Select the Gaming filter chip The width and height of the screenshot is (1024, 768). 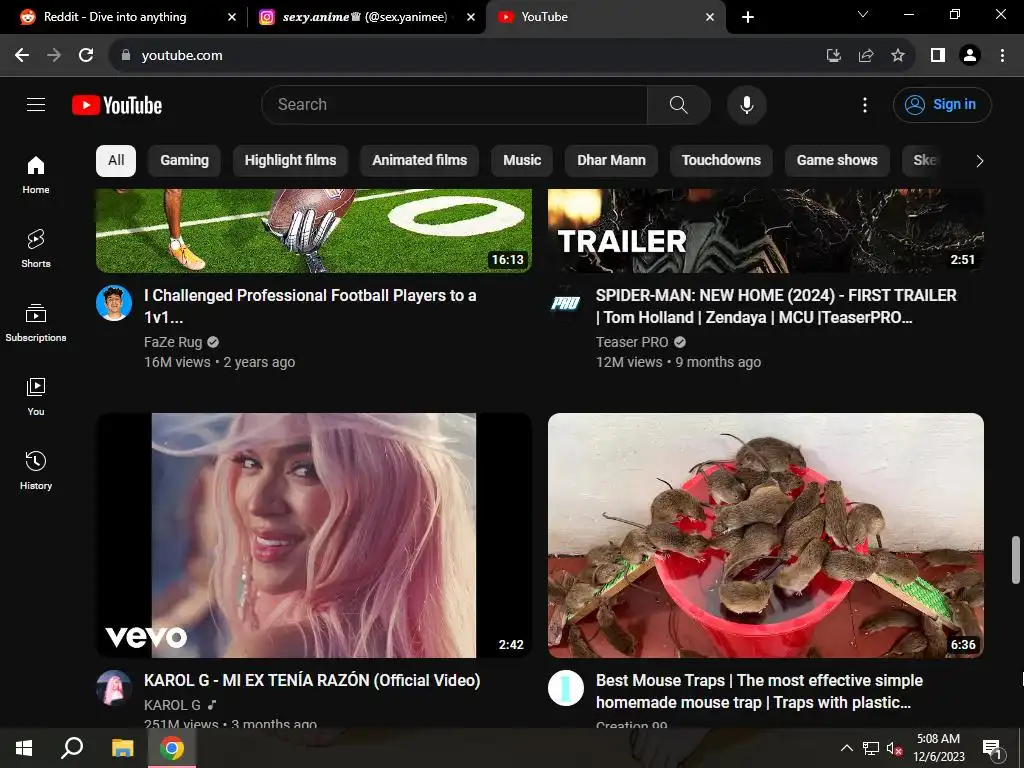point(184,161)
